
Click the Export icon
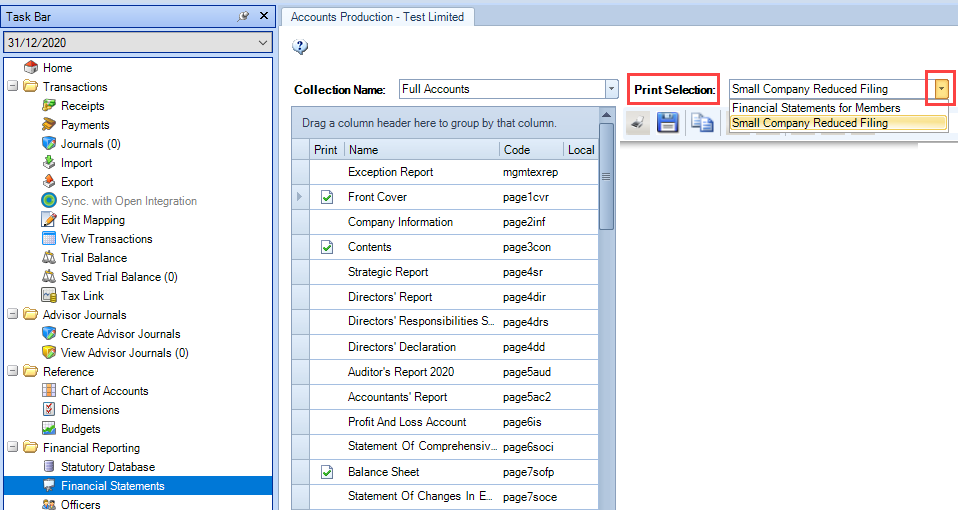point(49,182)
